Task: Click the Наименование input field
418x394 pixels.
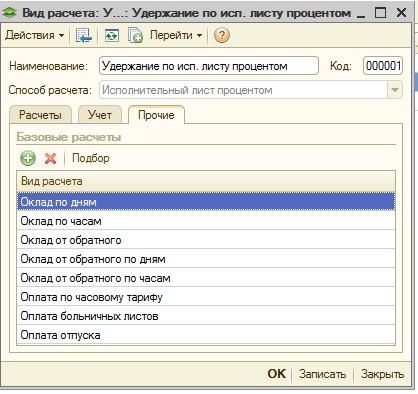Action: coord(209,66)
